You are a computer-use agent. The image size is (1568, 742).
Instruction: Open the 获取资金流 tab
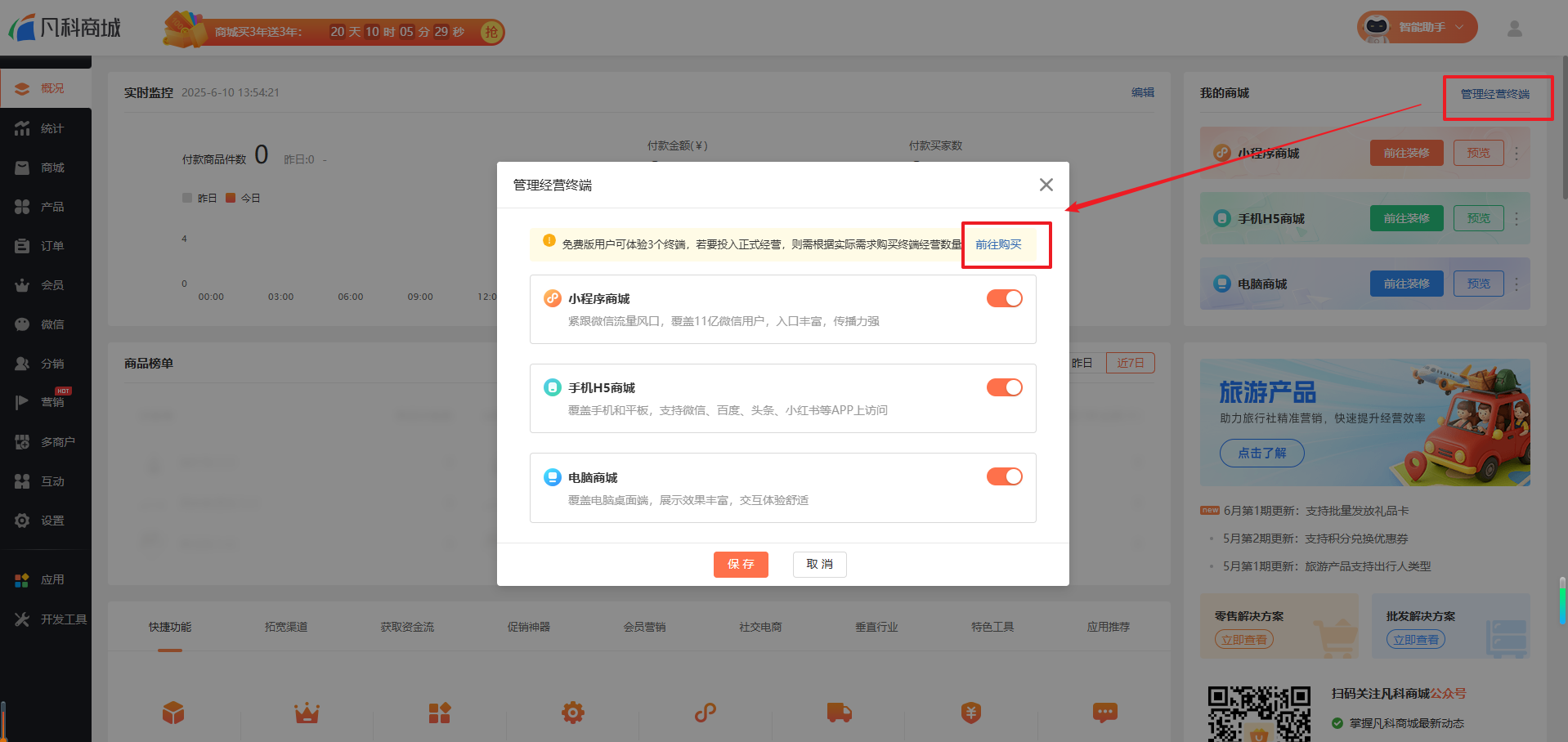[407, 627]
